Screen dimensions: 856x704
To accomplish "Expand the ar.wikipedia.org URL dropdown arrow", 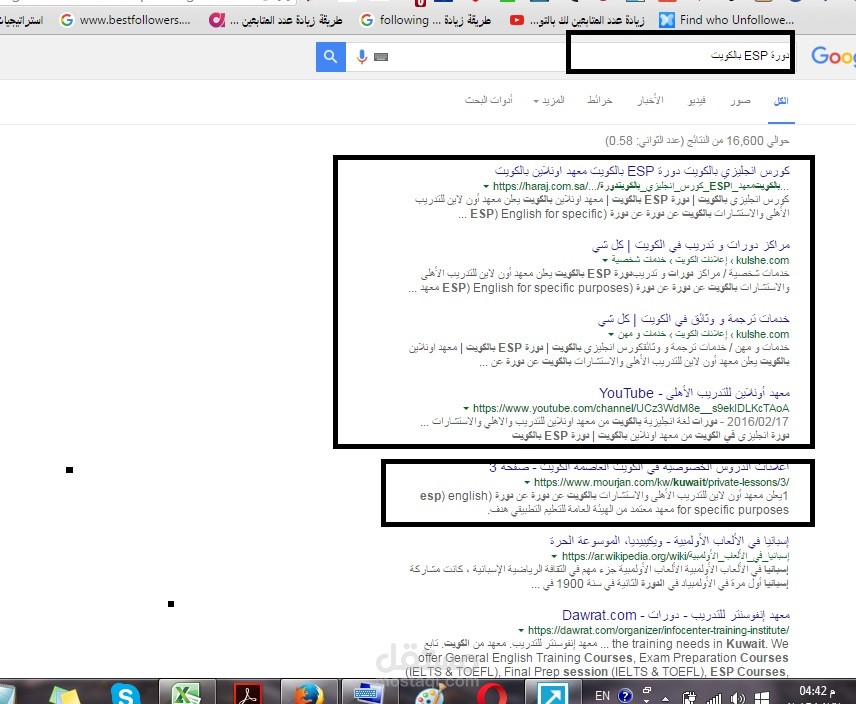I will point(554,557).
